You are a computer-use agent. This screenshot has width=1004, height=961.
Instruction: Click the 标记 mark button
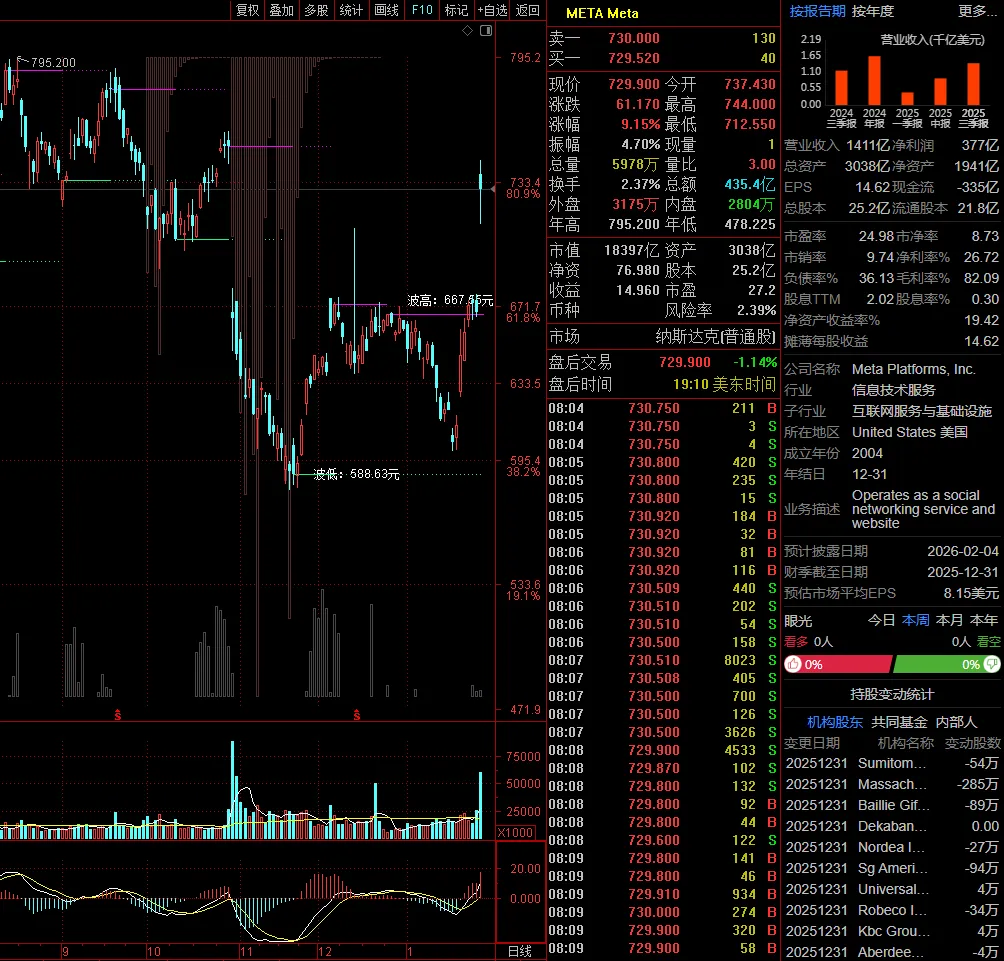click(457, 10)
